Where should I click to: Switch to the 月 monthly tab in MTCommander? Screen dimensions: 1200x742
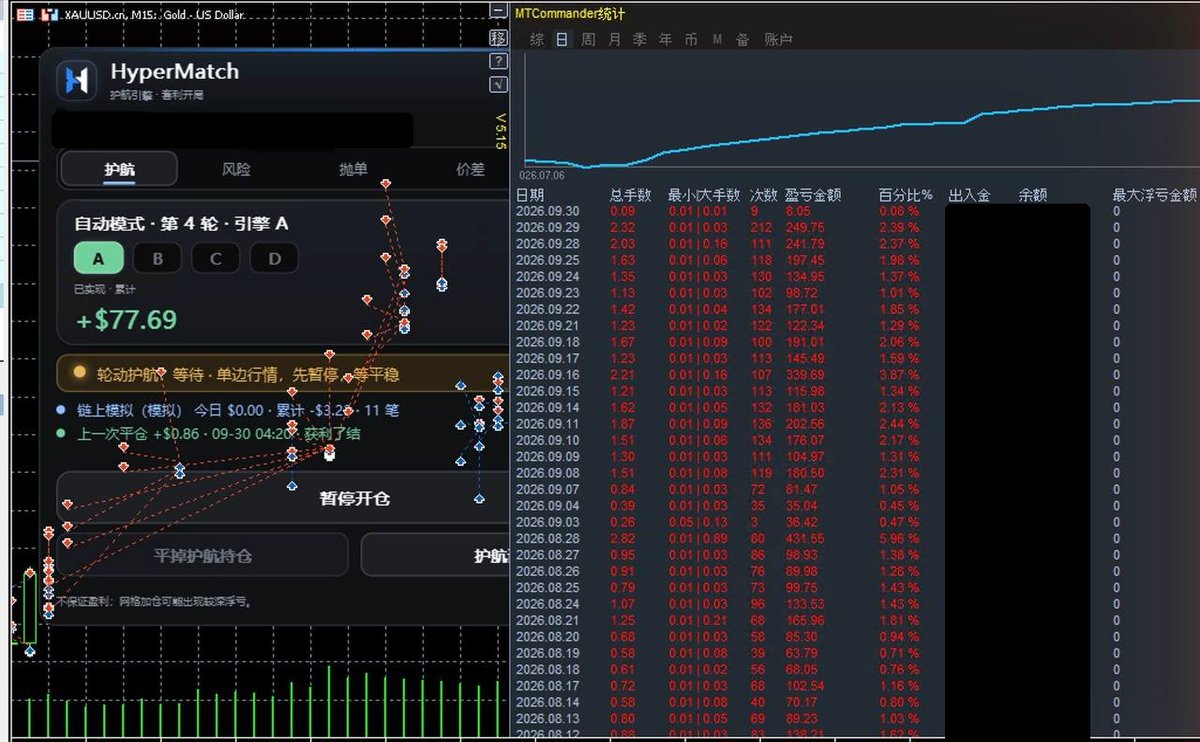[x=614, y=40]
